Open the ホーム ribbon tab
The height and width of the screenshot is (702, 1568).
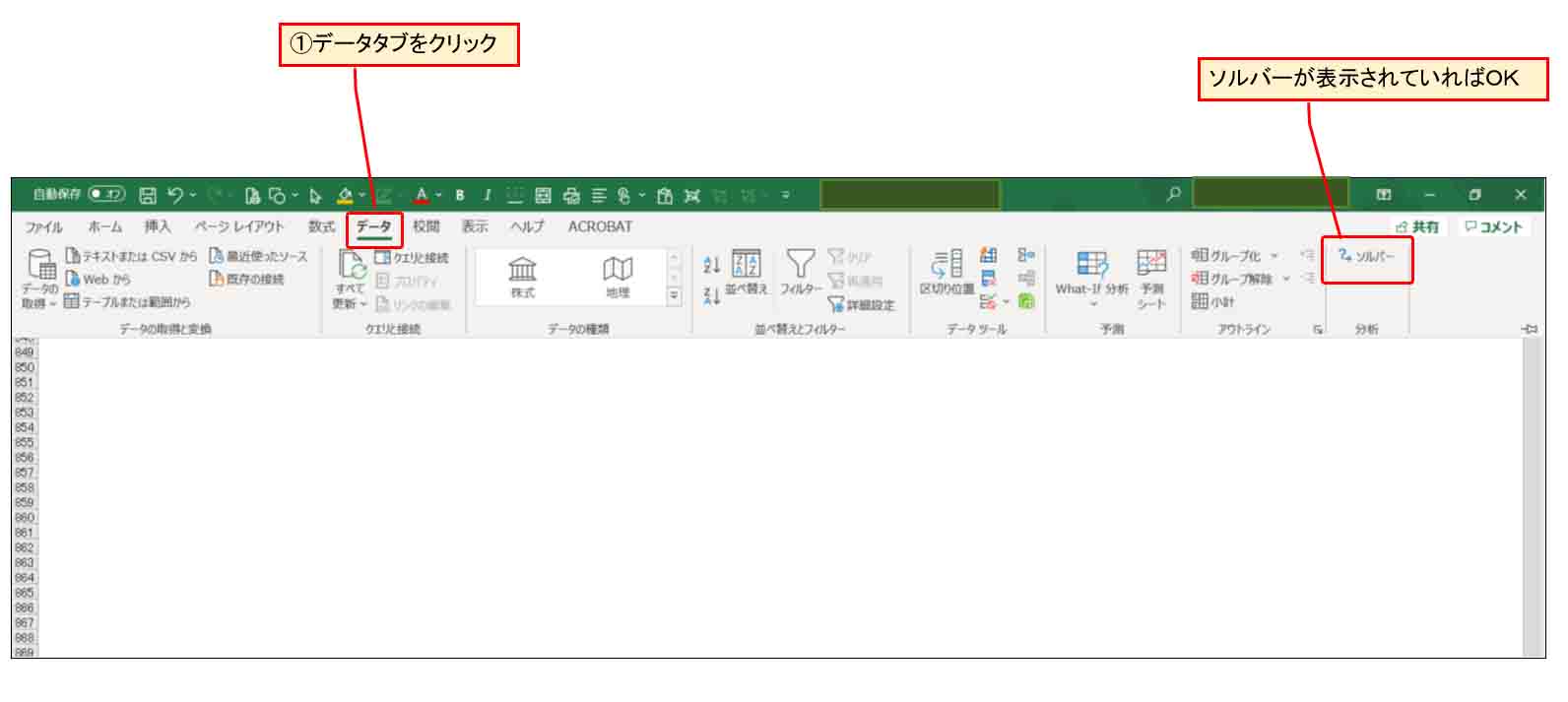[105, 226]
